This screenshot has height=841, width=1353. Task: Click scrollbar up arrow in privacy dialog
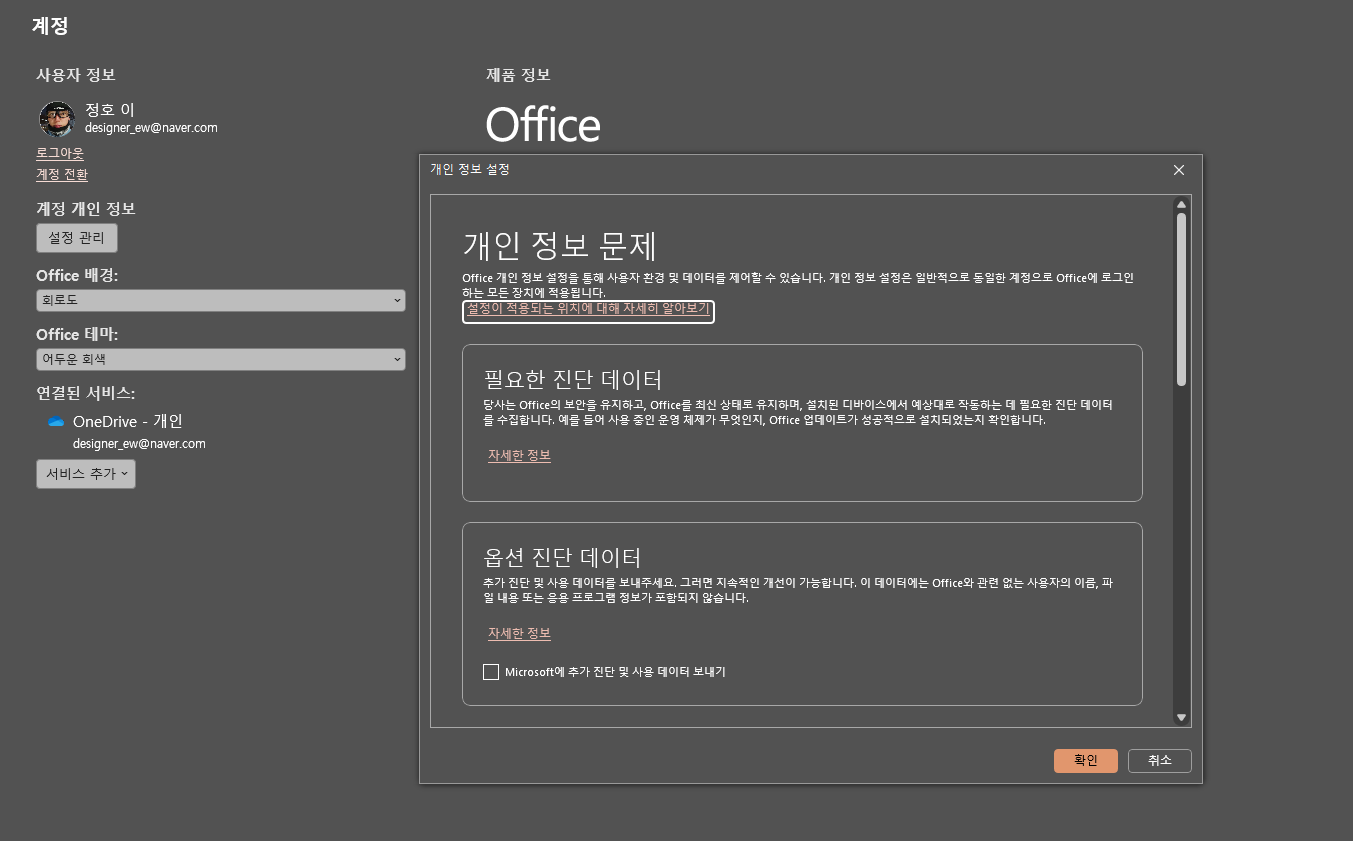pyautogui.click(x=1181, y=204)
